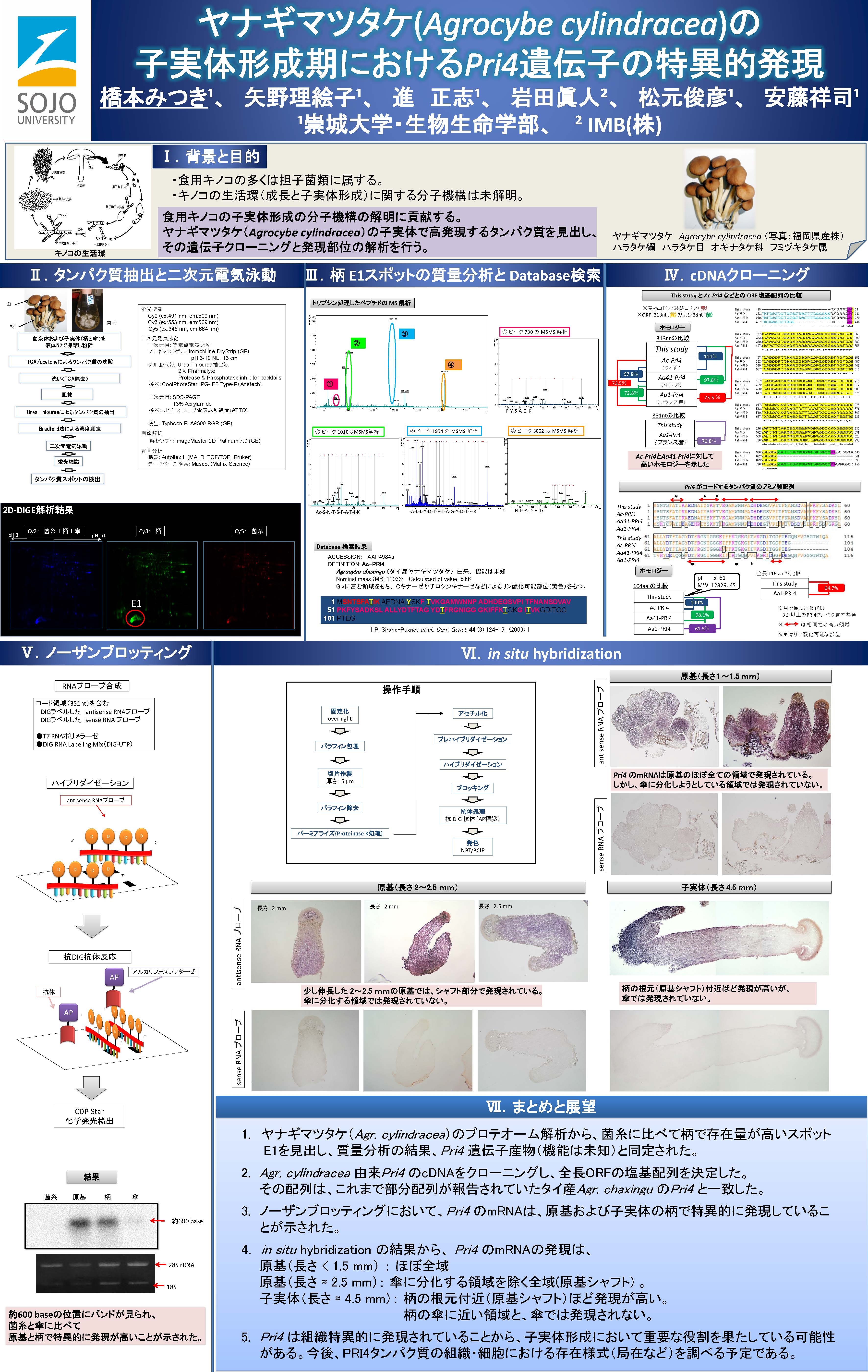Click the アルカリフォスファターゼ label
This screenshot has height=1372, width=868.
163,971
